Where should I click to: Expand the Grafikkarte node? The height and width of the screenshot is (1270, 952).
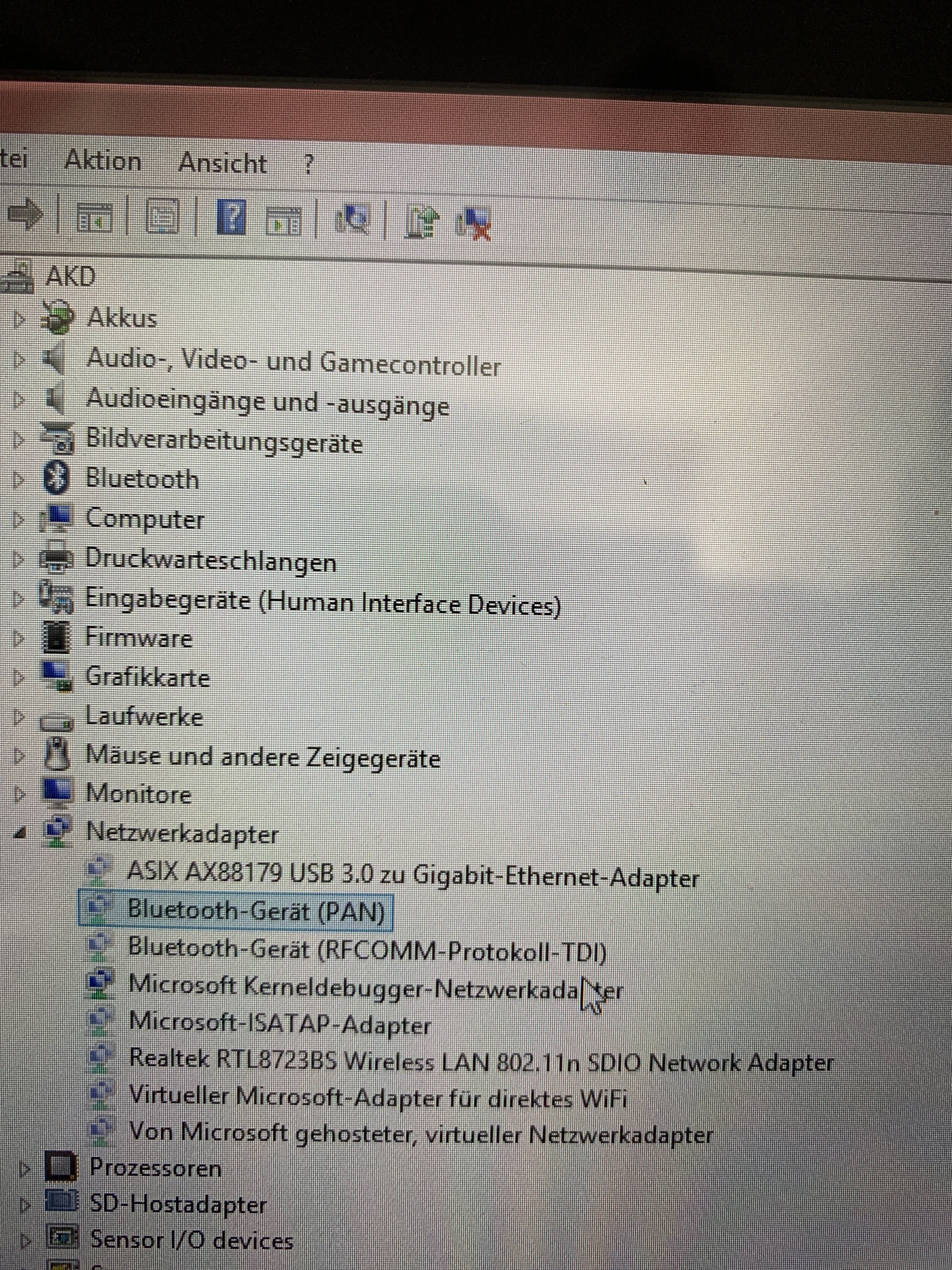point(19,678)
